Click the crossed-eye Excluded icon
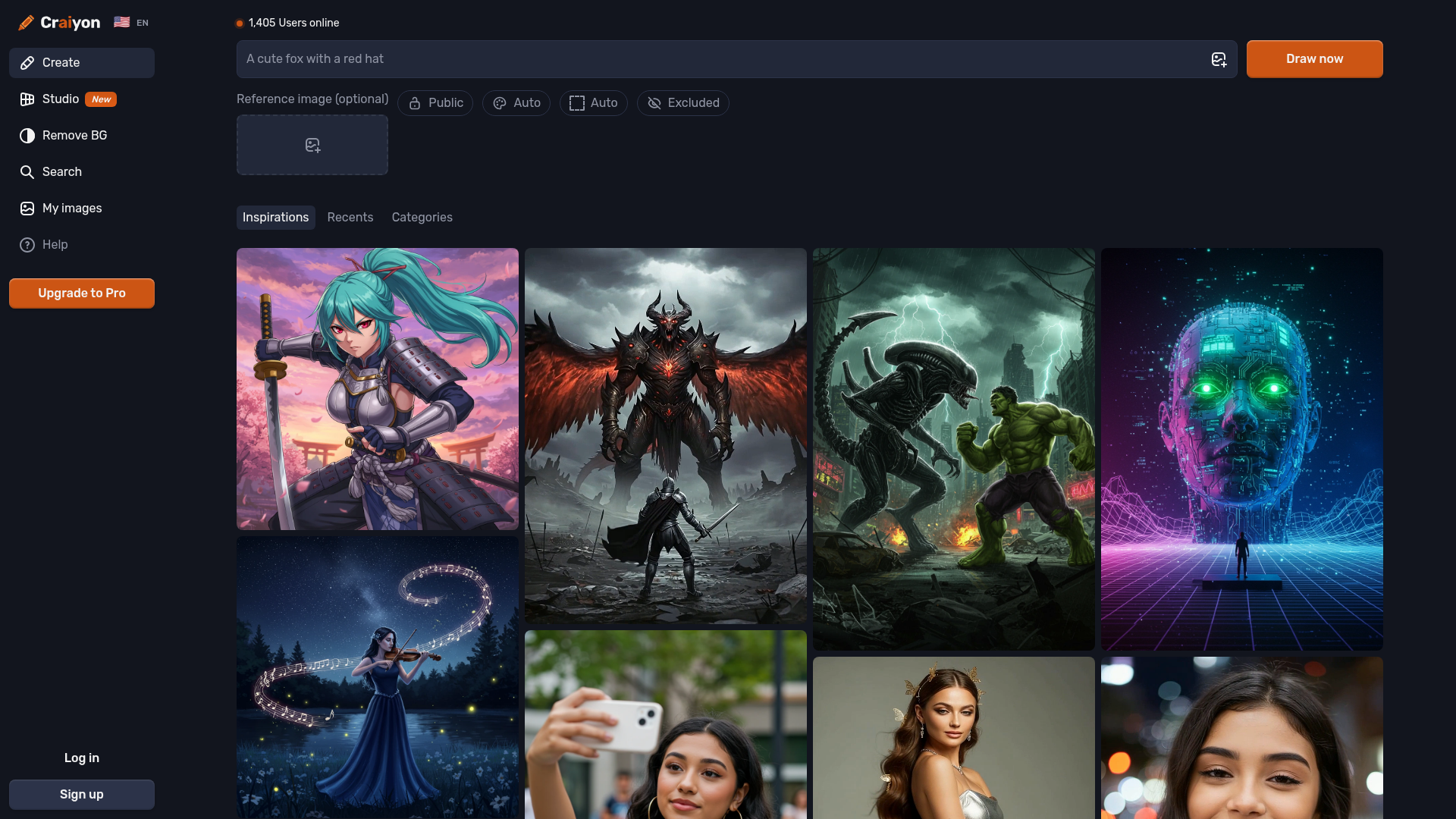Image resolution: width=1456 pixels, height=819 pixels. point(654,103)
